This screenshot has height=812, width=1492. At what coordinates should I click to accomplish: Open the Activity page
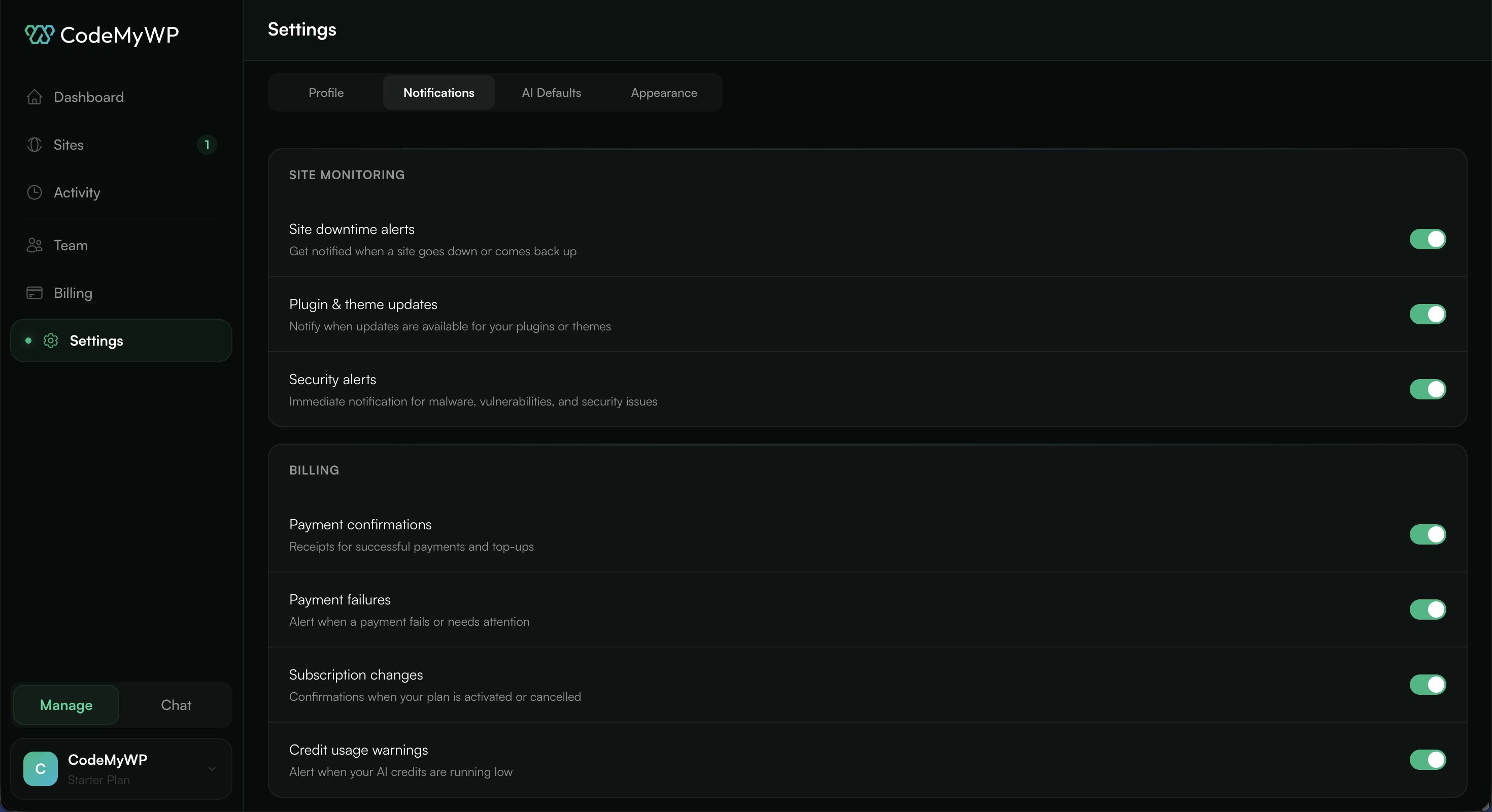(121, 192)
